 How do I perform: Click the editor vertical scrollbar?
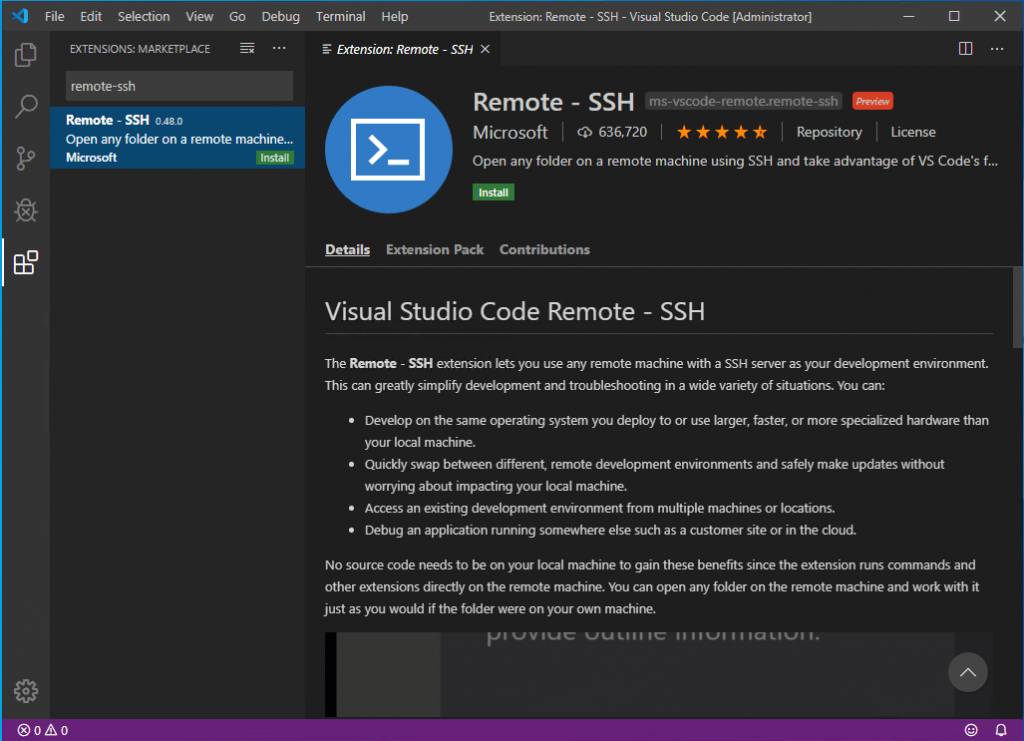coord(1017,307)
